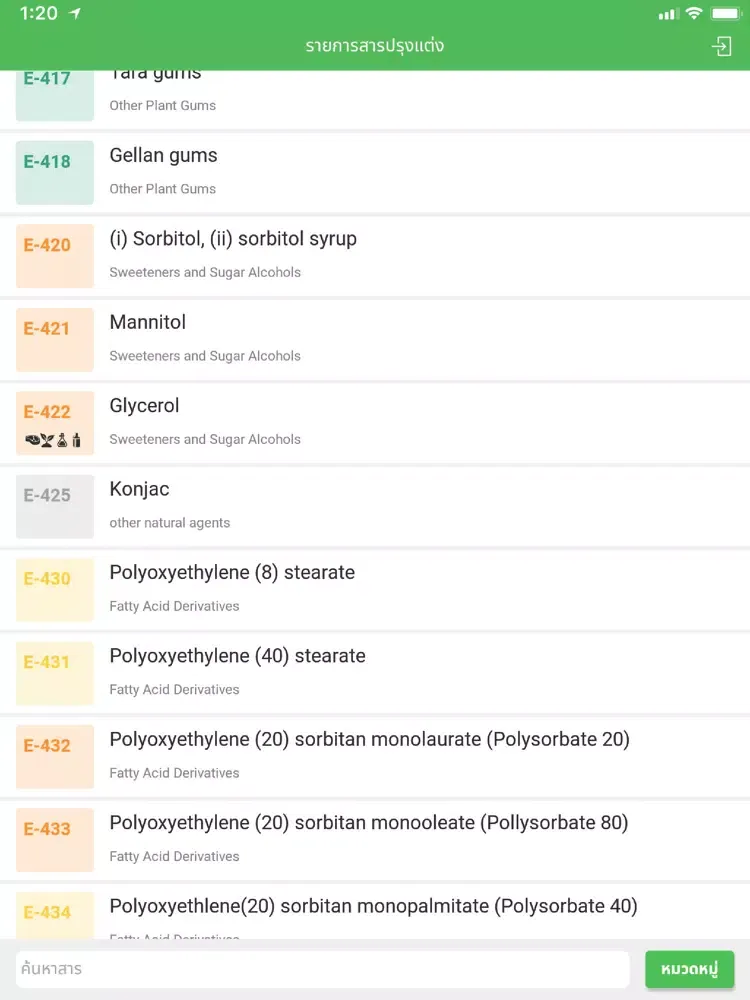750x1000 pixels.
Task: Select Polyoxyethylene (8) stearate item
Action: (x=375, y=590)
